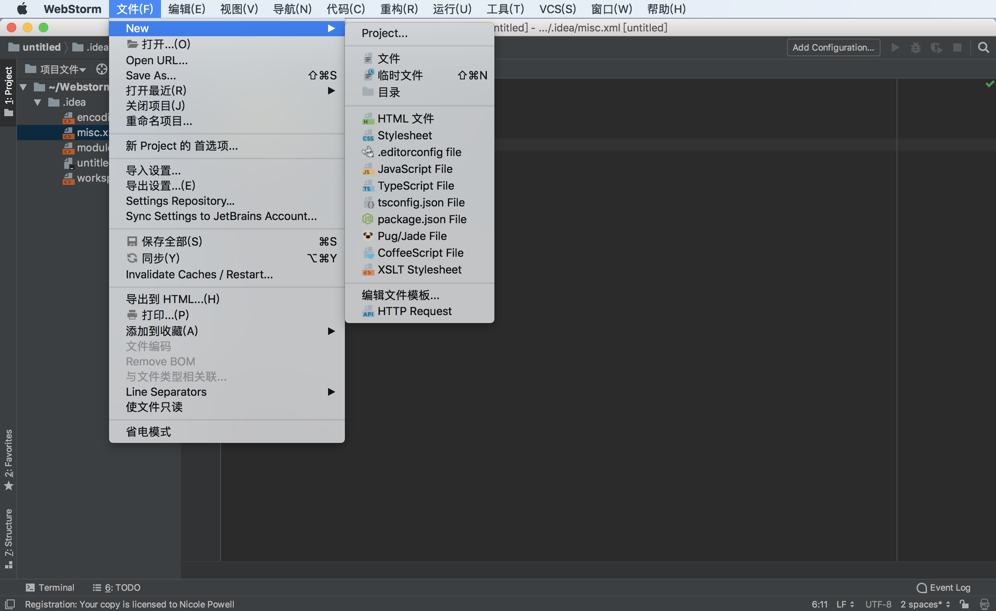
Task: Click the Run with Coverage icon
Action: click(936, 48)
